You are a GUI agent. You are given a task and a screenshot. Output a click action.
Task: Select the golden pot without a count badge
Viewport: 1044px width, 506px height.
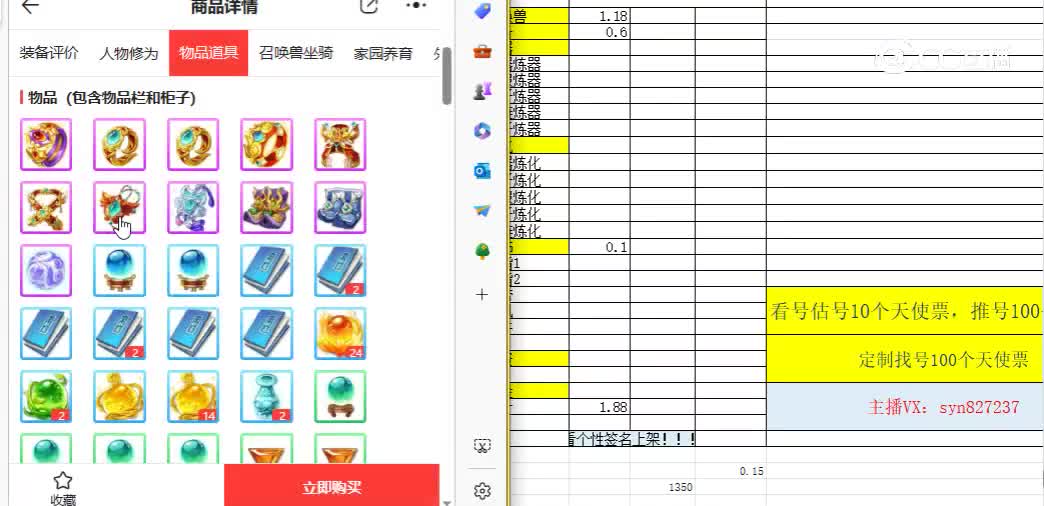(119, 397)
